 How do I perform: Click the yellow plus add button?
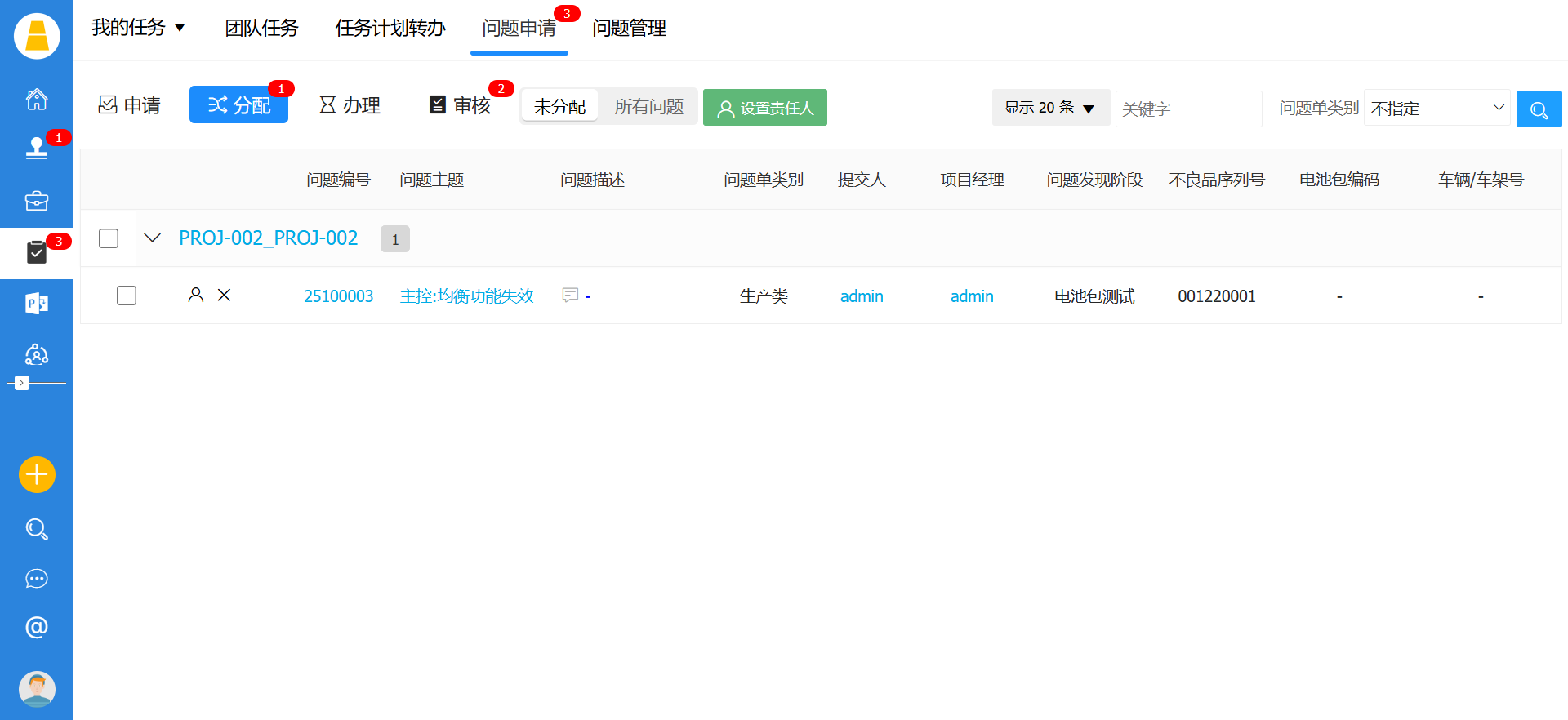[37, 474]
